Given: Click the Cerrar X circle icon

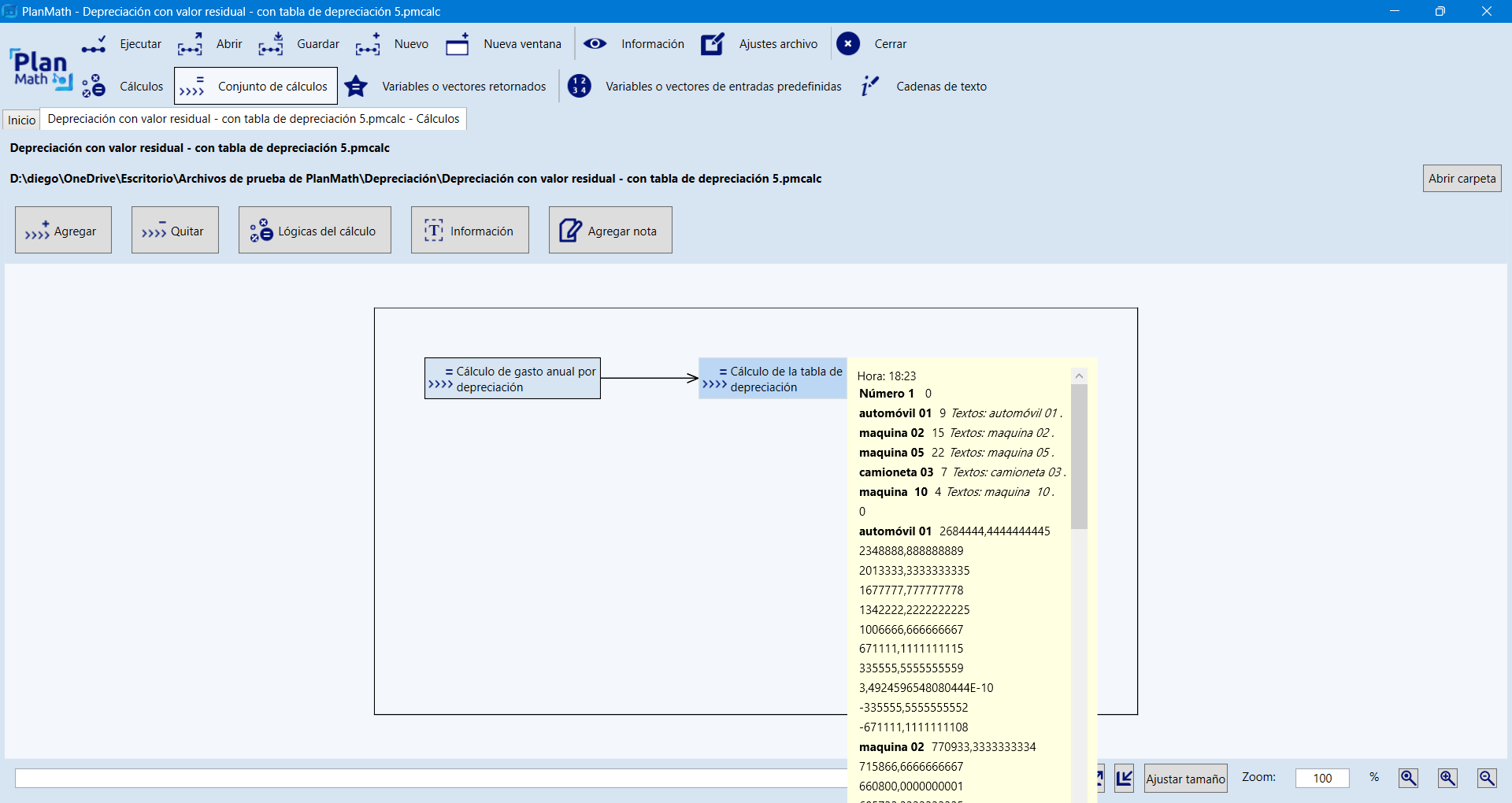Looking at the screenshot, I should pyautogui.click(x=848, y=44).
